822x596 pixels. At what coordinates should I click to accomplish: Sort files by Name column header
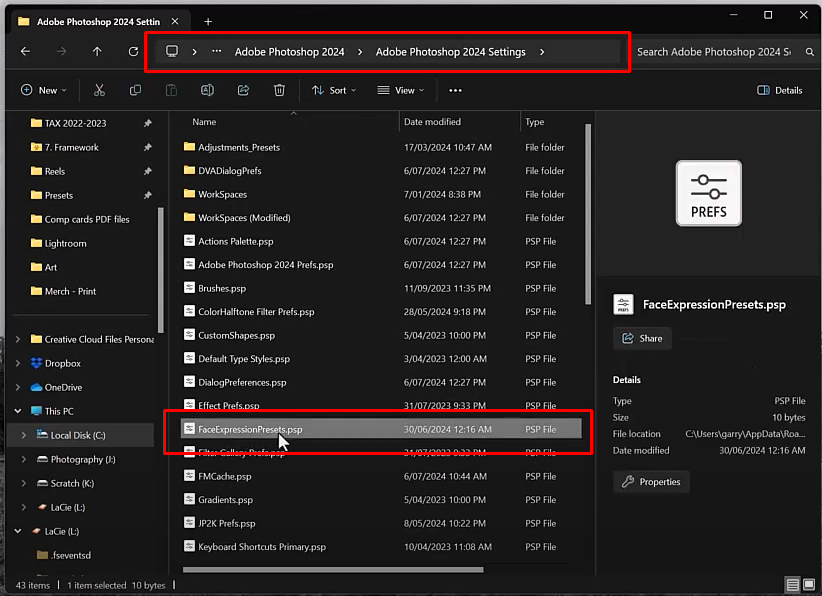point(204,122)
